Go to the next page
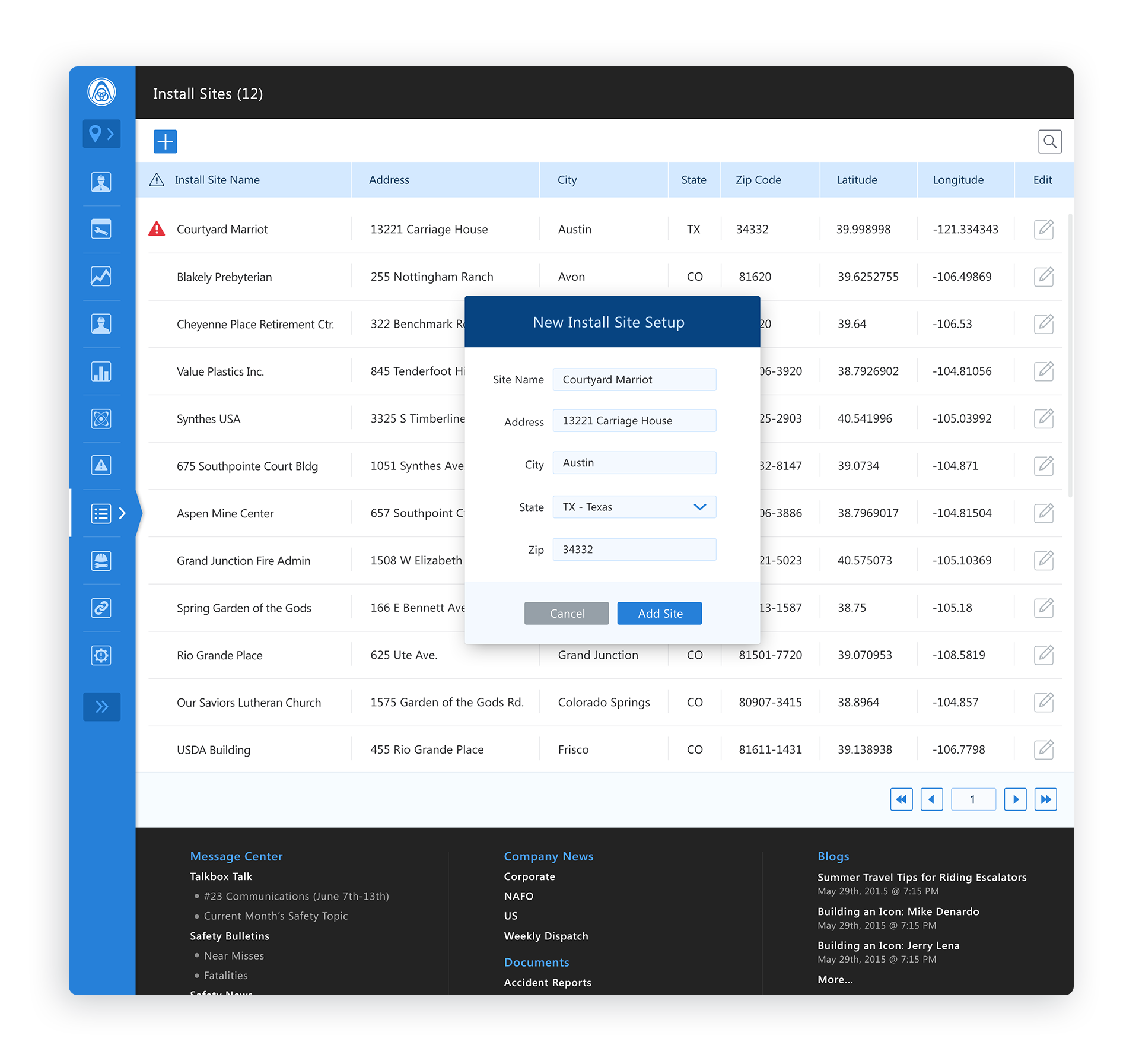Screen dimensions: 1139x1064 click(x=1015, y=799)
